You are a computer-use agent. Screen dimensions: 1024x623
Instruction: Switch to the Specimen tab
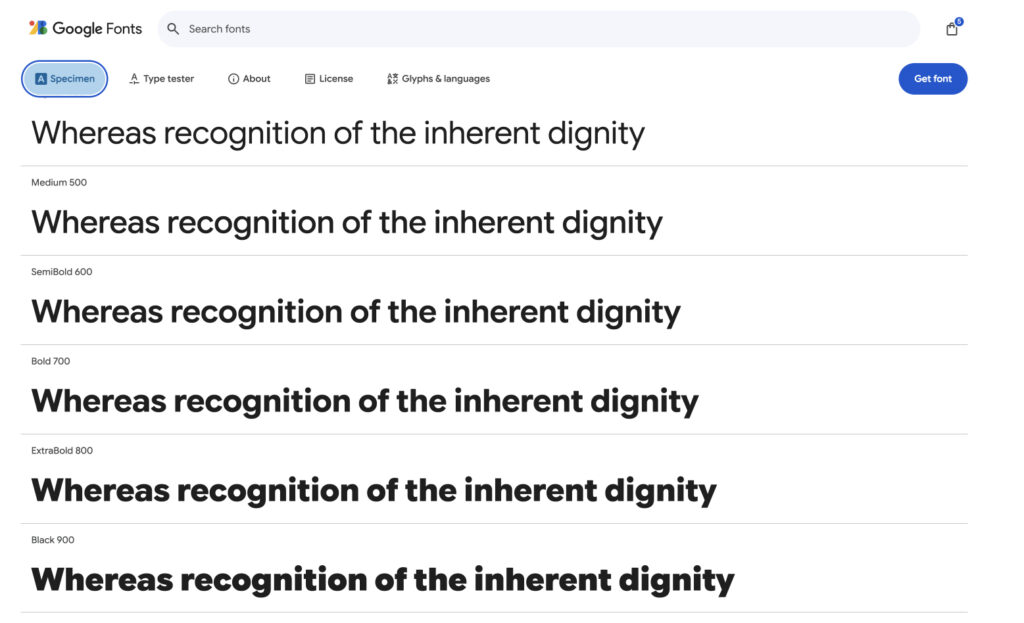tap(65, 79)
